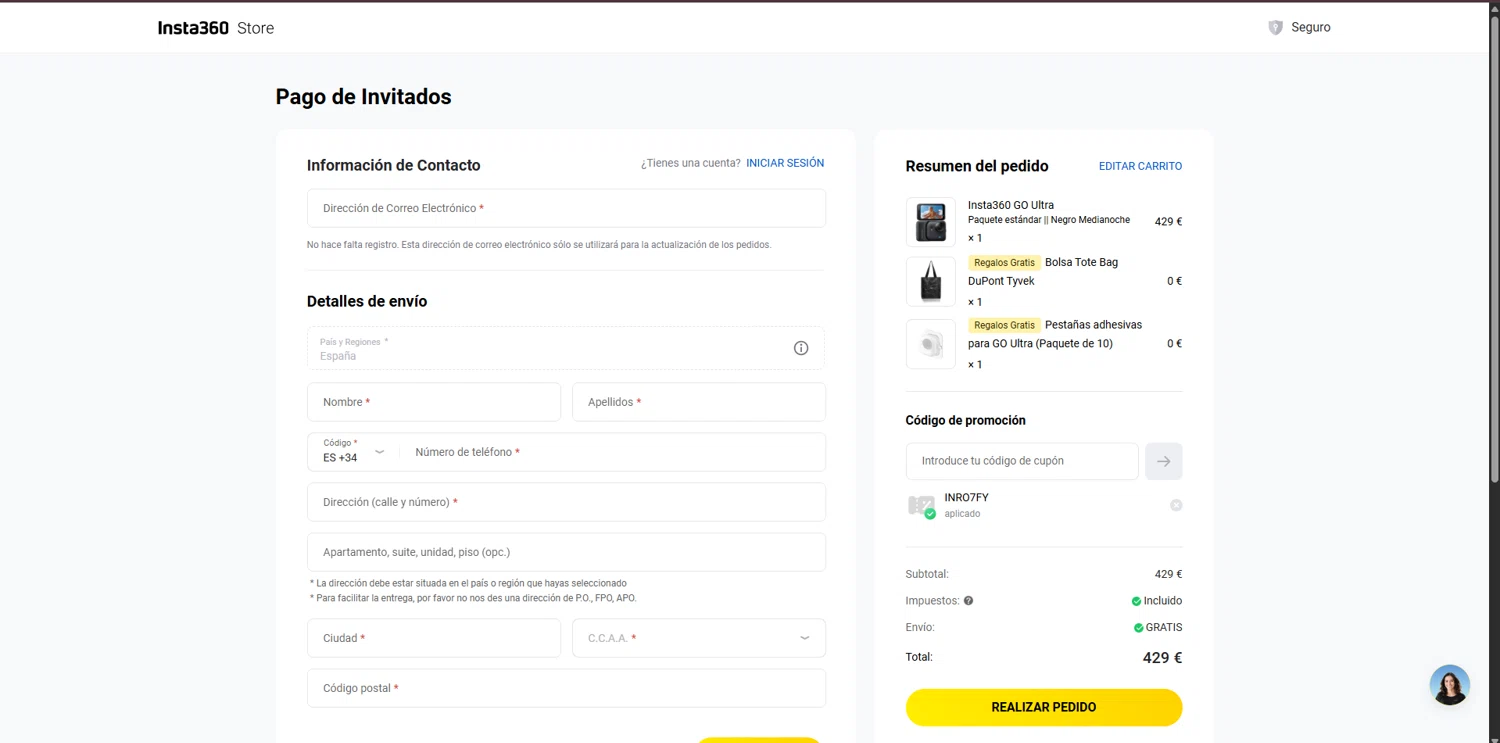Open the ES +34 phone code dropdown
Screen dimensions: 1500x743
pos(354,452)
